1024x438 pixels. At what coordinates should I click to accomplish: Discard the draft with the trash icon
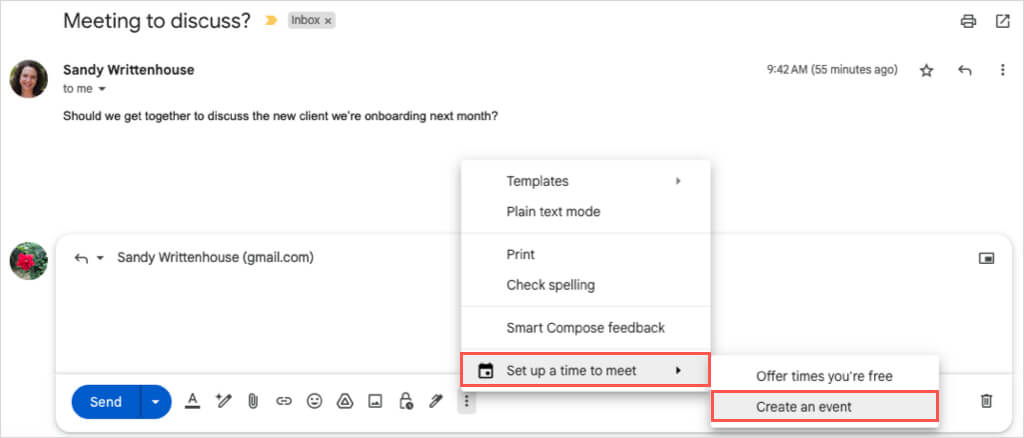pyautogui.click(x=987, y=401)
